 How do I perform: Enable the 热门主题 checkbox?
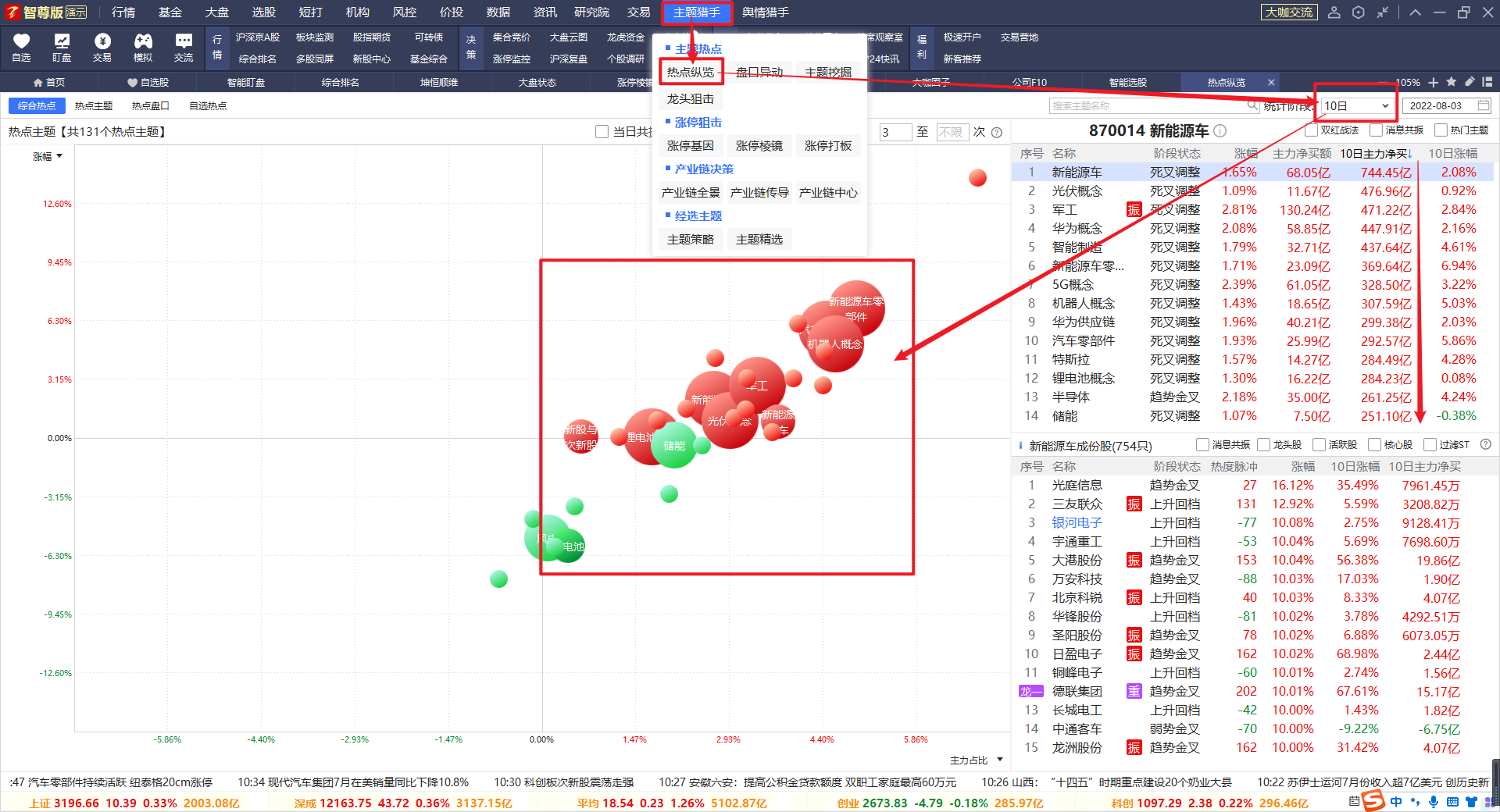[1441, 130]
